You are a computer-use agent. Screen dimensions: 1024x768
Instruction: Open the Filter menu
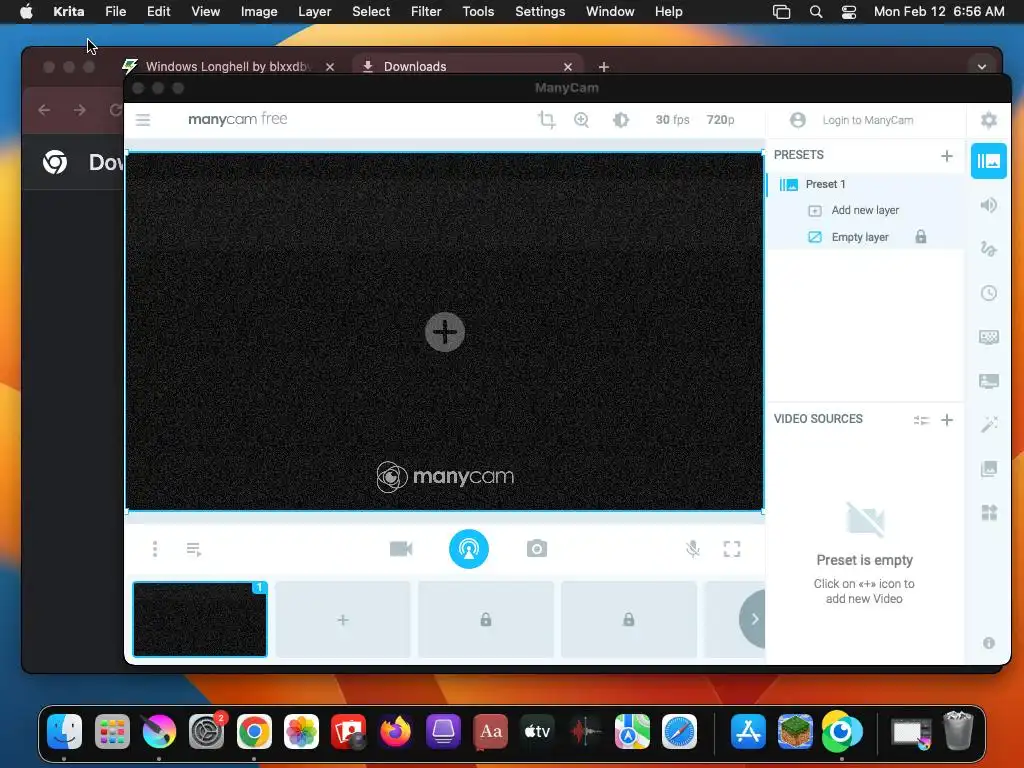[426, 12]
